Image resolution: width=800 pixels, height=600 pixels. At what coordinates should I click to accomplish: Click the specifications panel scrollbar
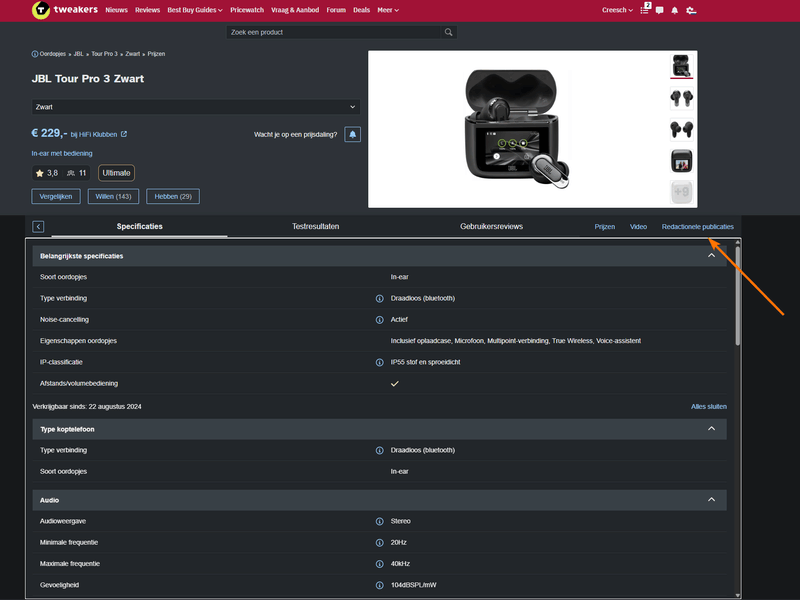(x=738, y=296)
